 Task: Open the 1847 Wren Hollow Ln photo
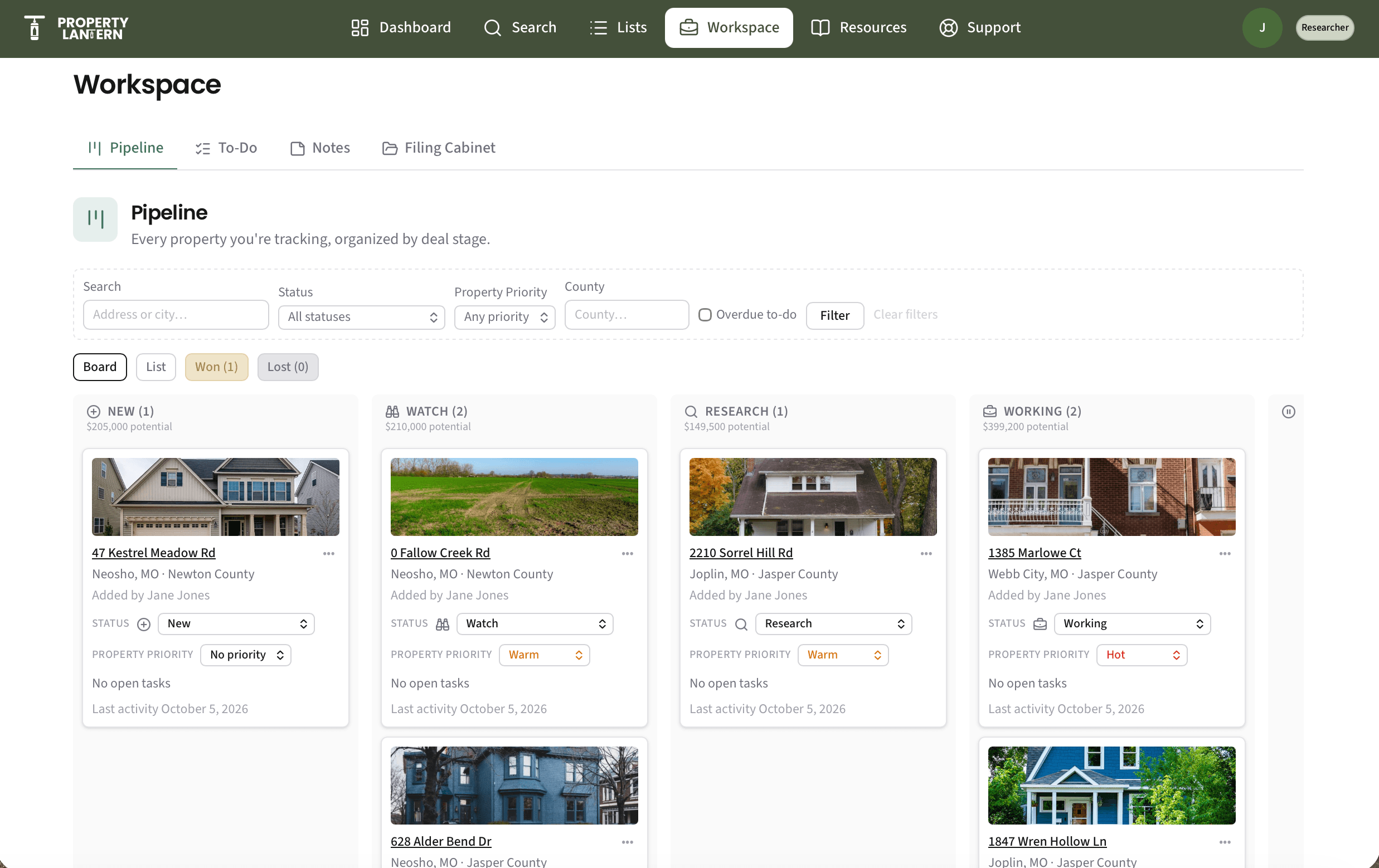1112,785
